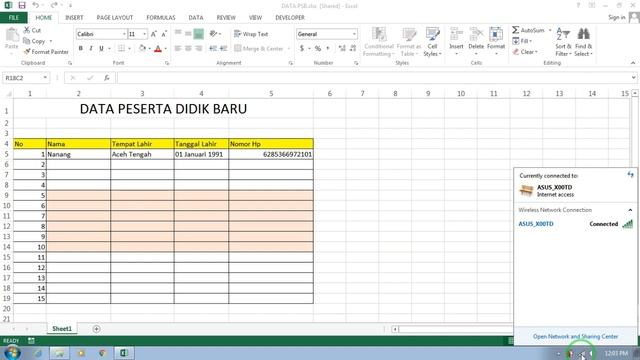Select the Format Painter brush
Screen dimensions: 640x360
27,52
